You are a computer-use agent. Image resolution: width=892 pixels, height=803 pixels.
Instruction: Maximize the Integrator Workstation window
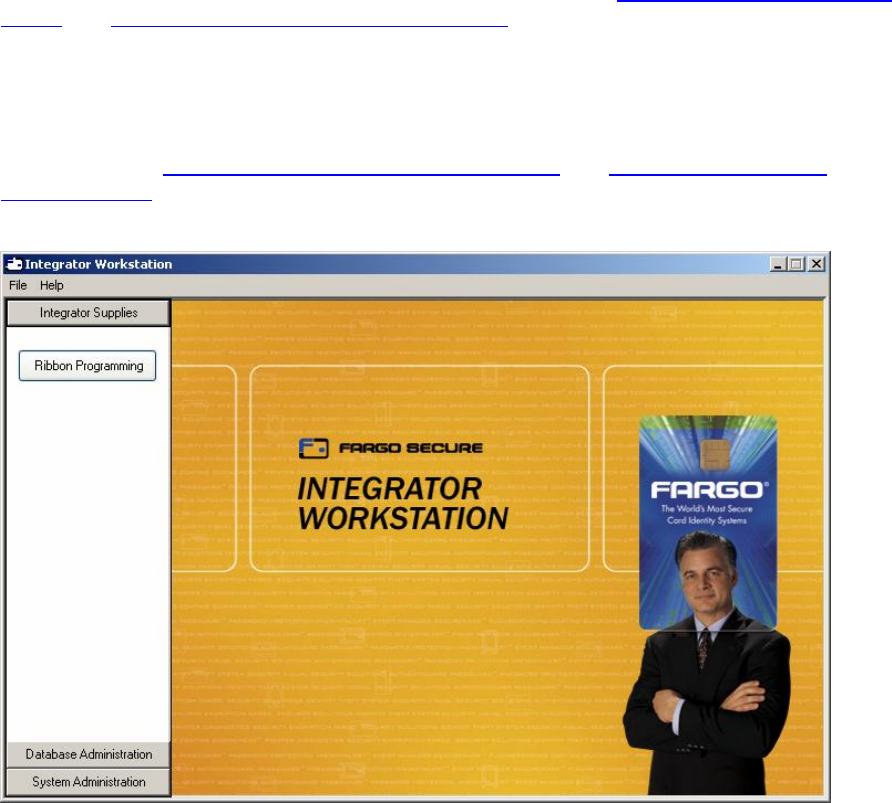[x=796, y=264]
